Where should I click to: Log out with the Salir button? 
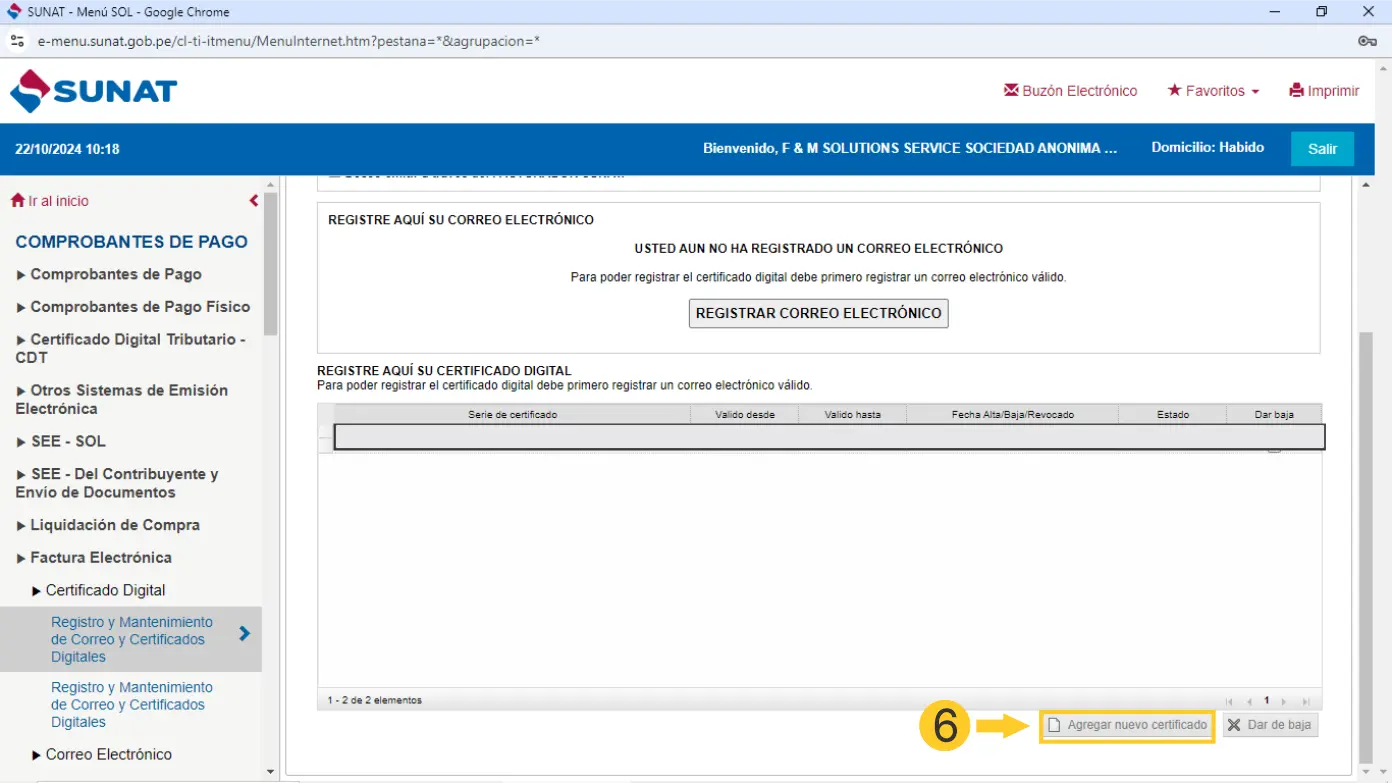tap(1321, 149)
